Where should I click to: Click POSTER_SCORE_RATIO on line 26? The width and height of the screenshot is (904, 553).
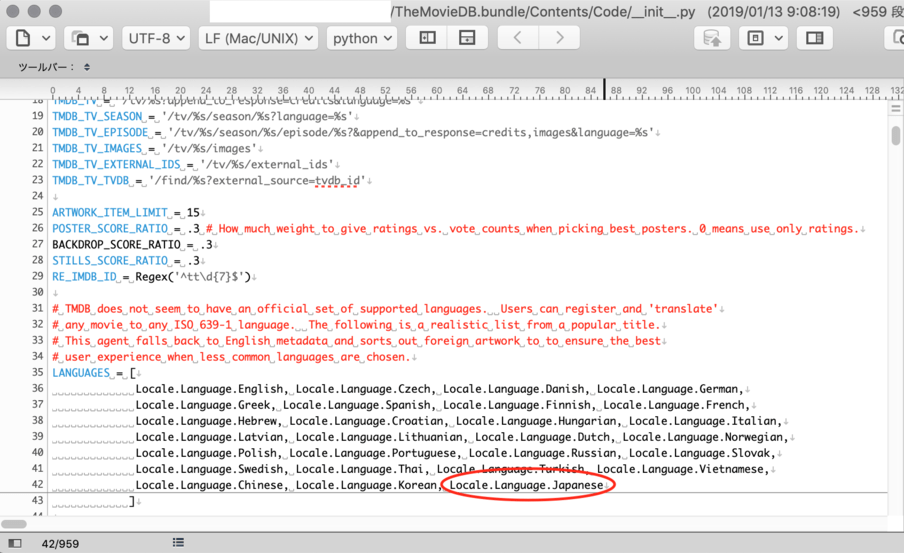click(110, 229)
